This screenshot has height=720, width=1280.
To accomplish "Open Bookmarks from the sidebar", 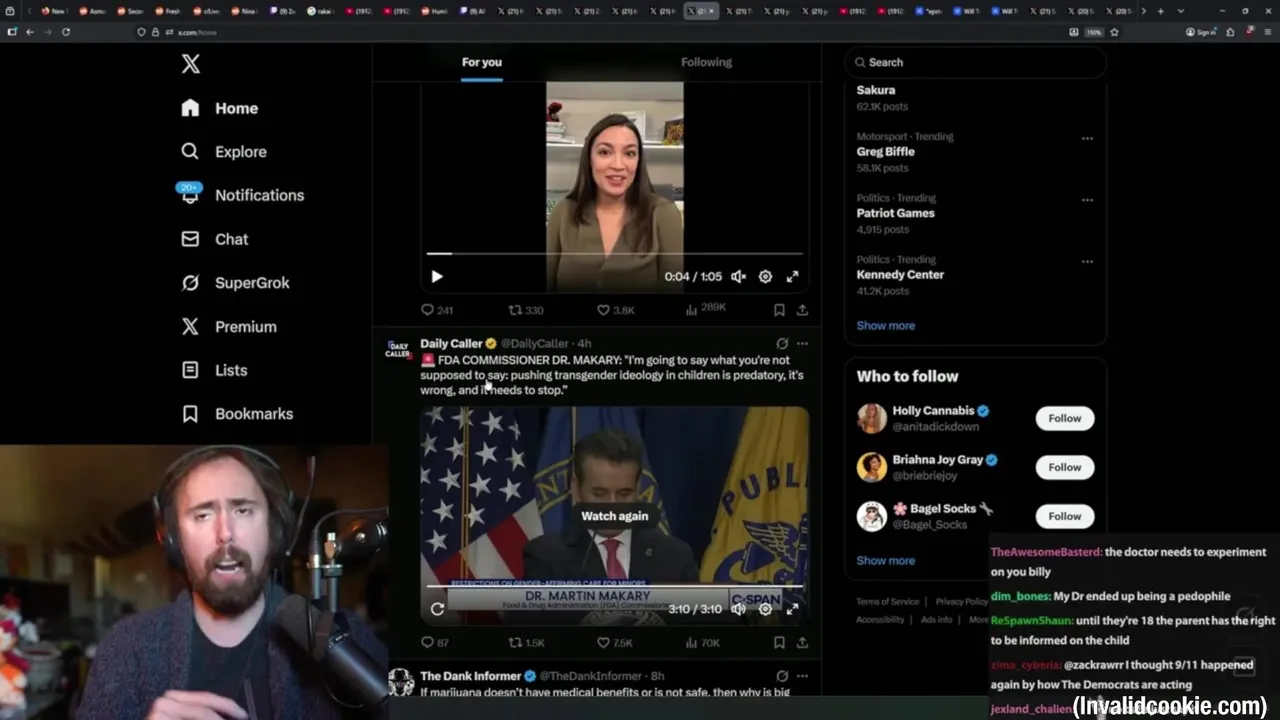I will pyautogui.click(x=237, y=414).
